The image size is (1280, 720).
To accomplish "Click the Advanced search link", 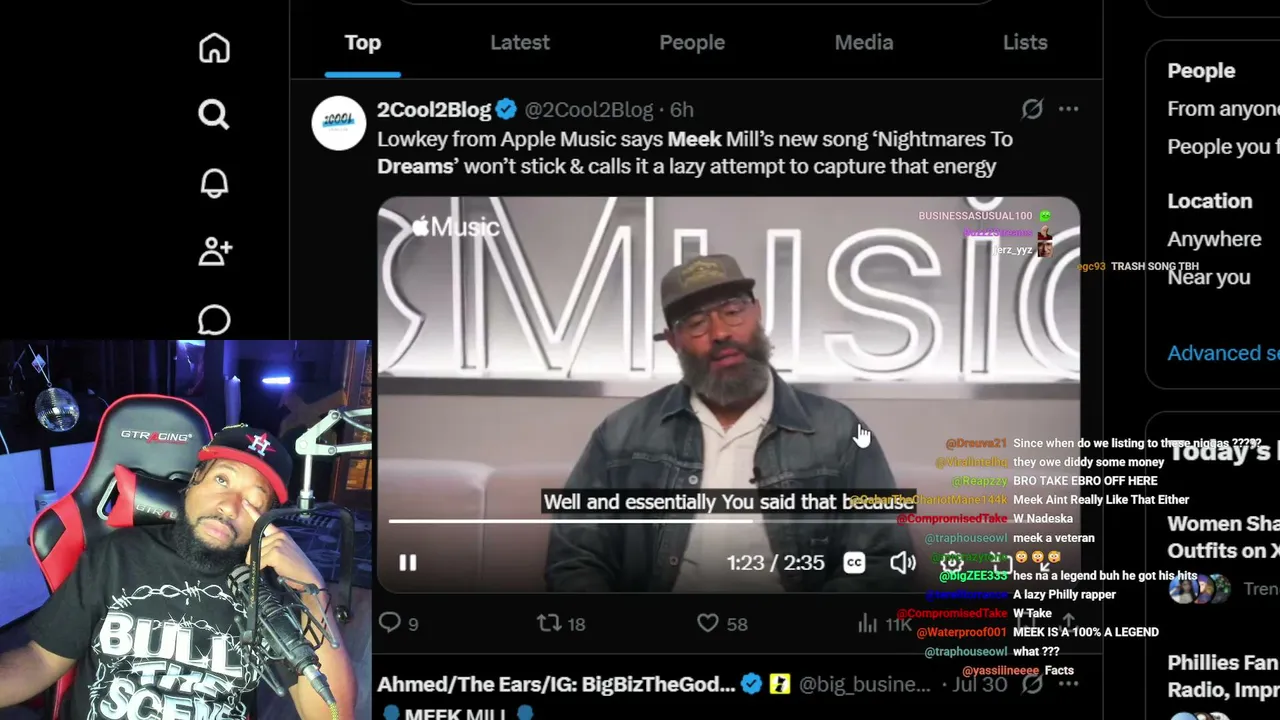I will click(x=1223, y=352).
